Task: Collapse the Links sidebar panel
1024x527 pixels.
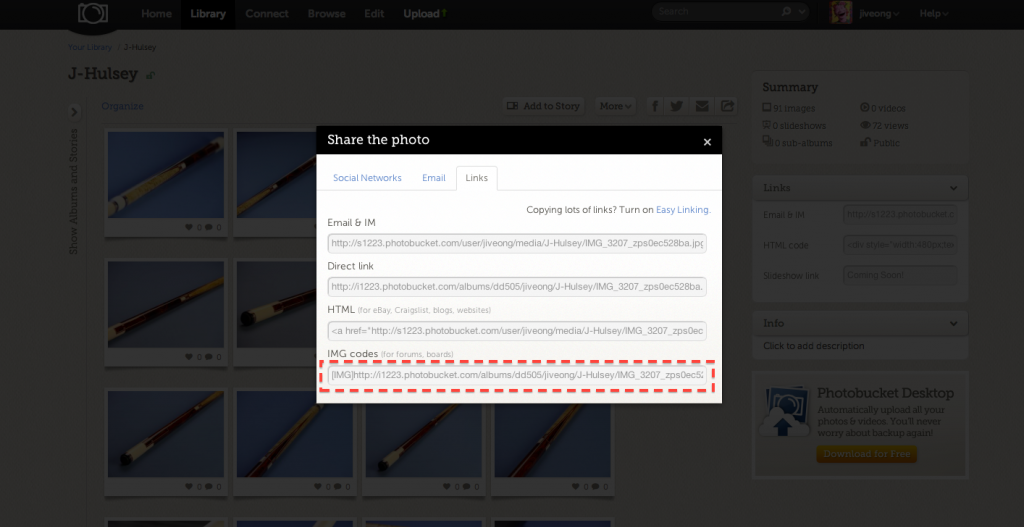Action: [x=953, y=188]
